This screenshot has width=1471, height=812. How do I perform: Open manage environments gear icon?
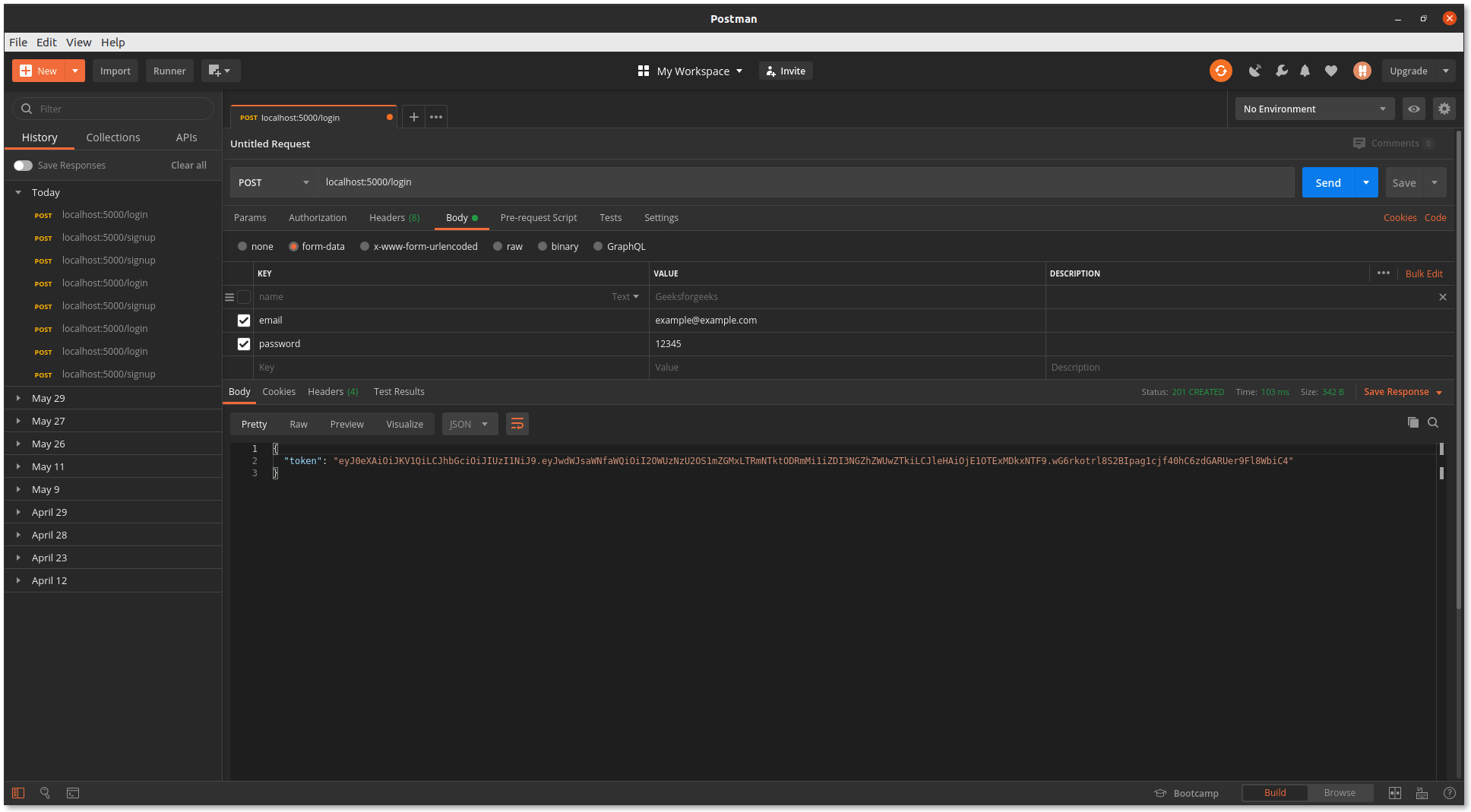[1444, 109]
